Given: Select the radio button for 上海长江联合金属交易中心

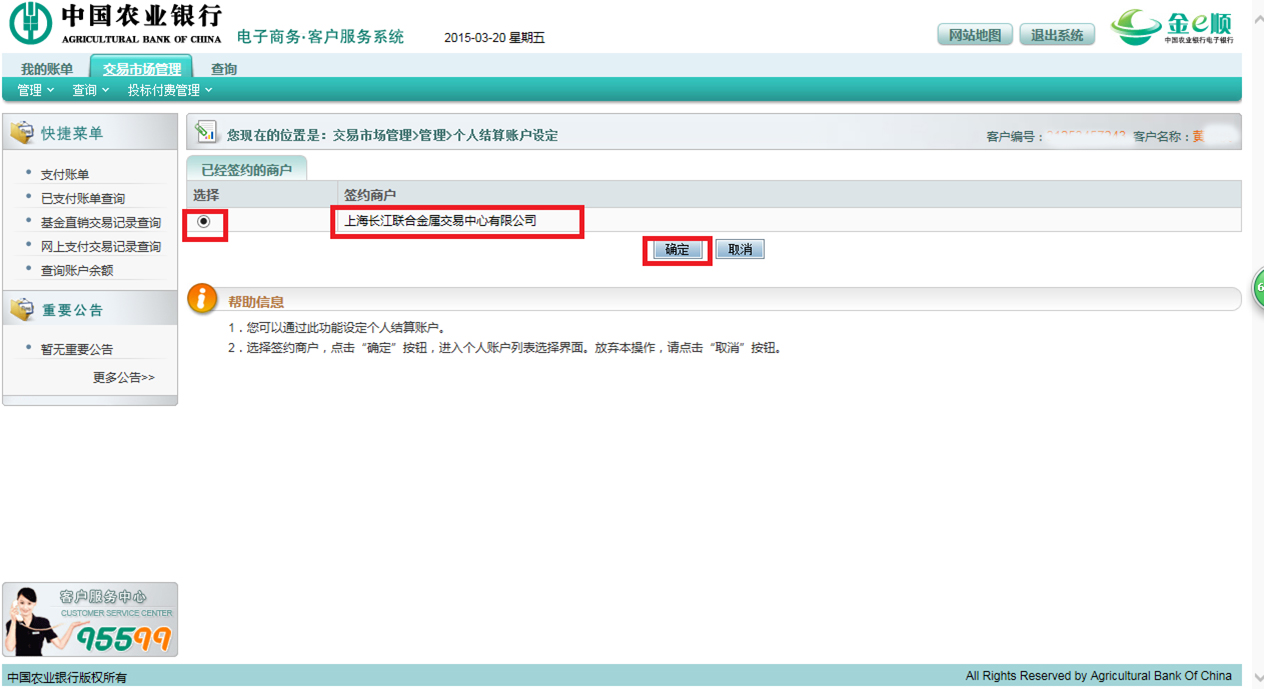Looking at the screenshot, I should click(204, 221).
